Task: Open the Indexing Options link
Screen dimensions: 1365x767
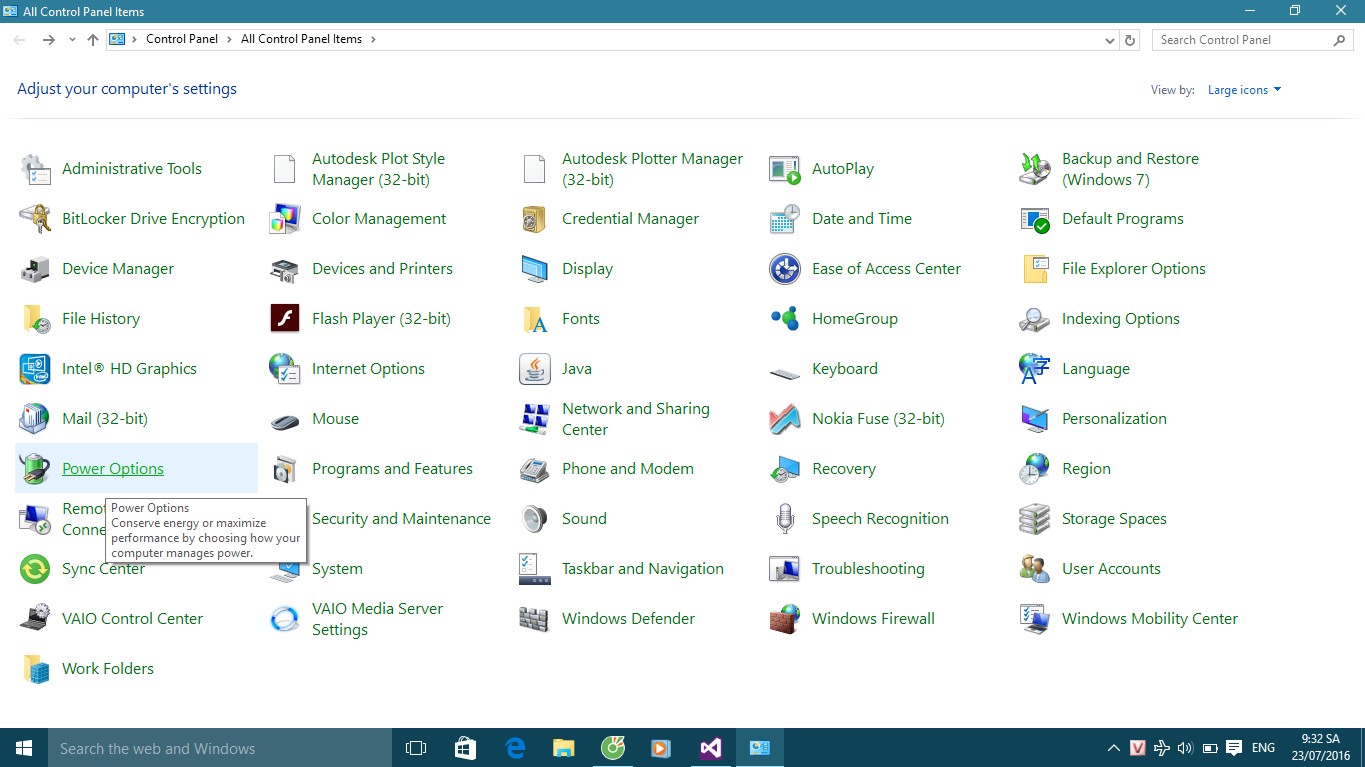Action: coord(1121,319)
